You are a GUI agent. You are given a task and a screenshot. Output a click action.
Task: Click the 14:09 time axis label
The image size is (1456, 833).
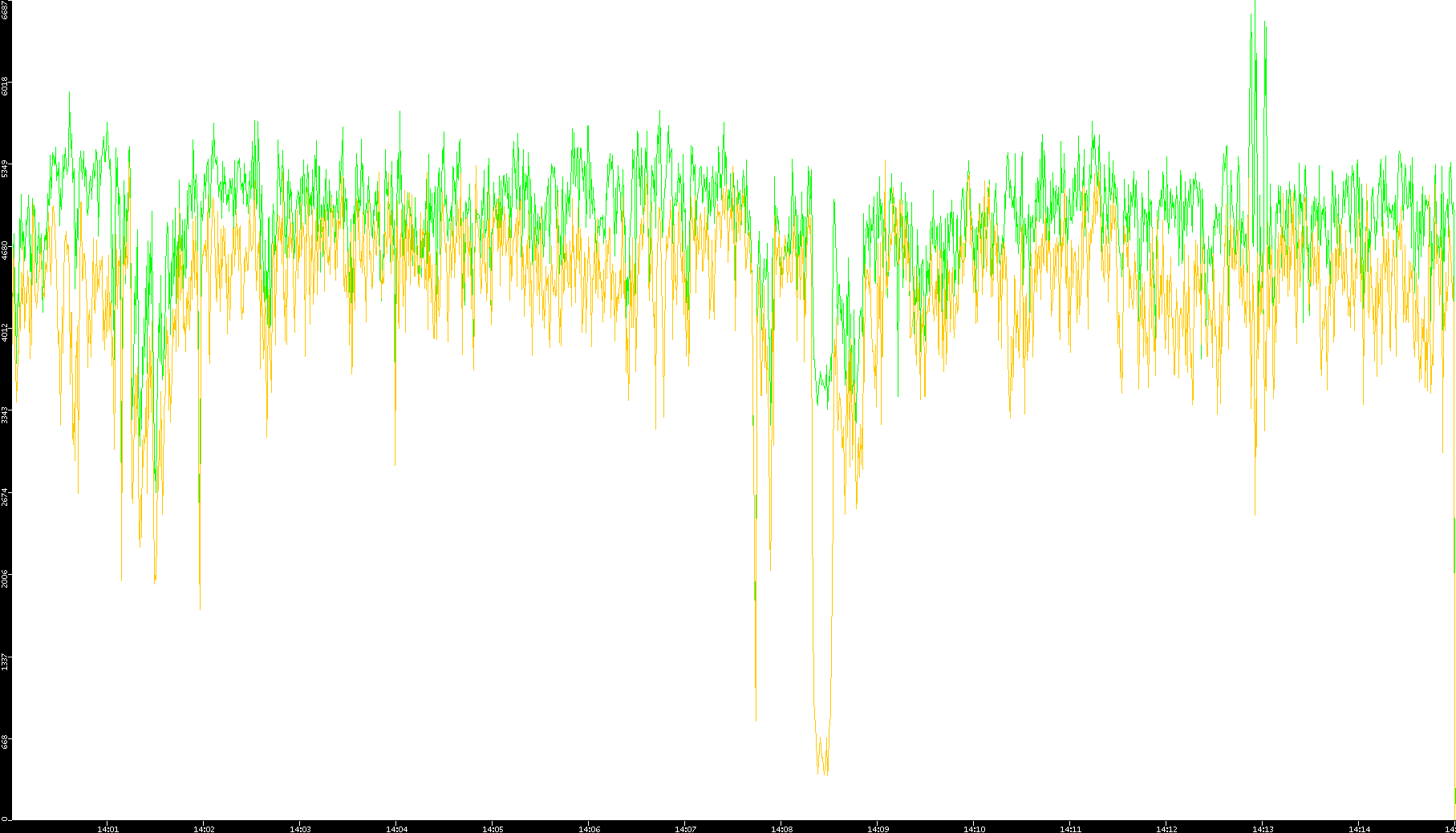coord(878,828)
